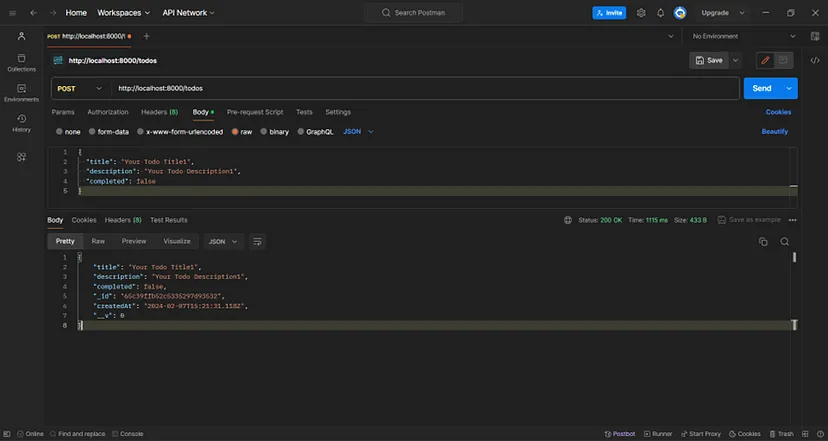
Task: Click the network globe icon by Status
Action: pyautogui.click(x=568, y=220)
